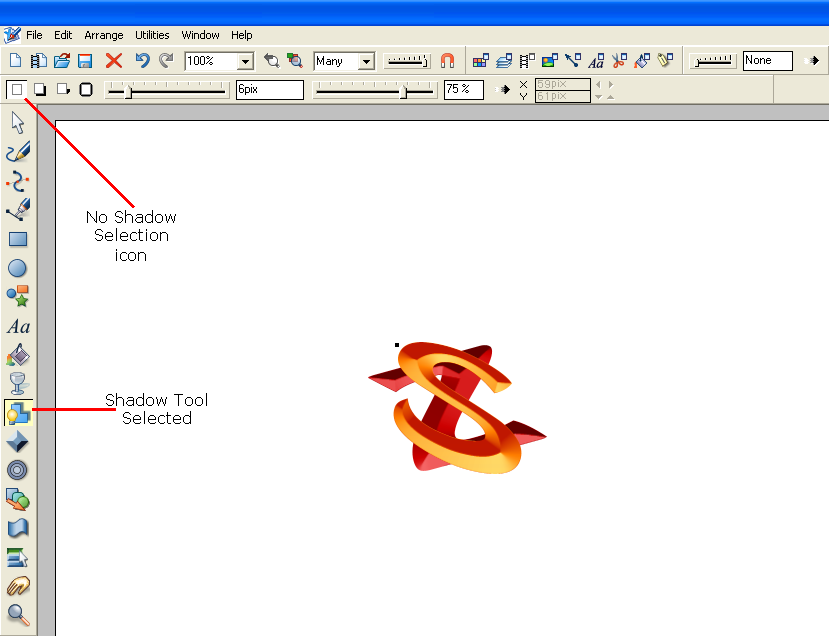Click the 6pix blur field
Viewport: 829px width, 636px height.
click(x=270, y=89)
